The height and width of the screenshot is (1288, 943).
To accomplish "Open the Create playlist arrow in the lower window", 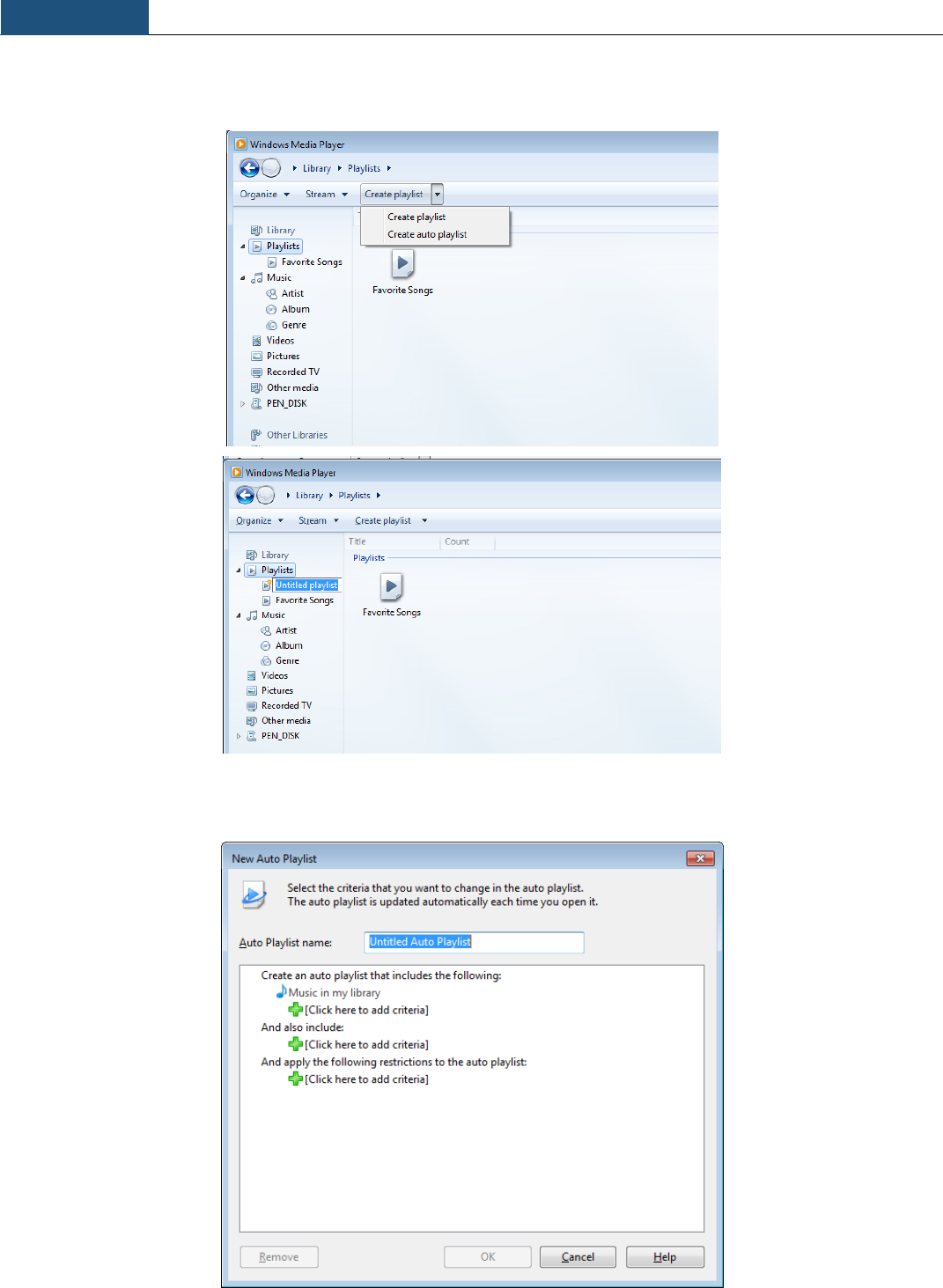I will click(424, 521).
